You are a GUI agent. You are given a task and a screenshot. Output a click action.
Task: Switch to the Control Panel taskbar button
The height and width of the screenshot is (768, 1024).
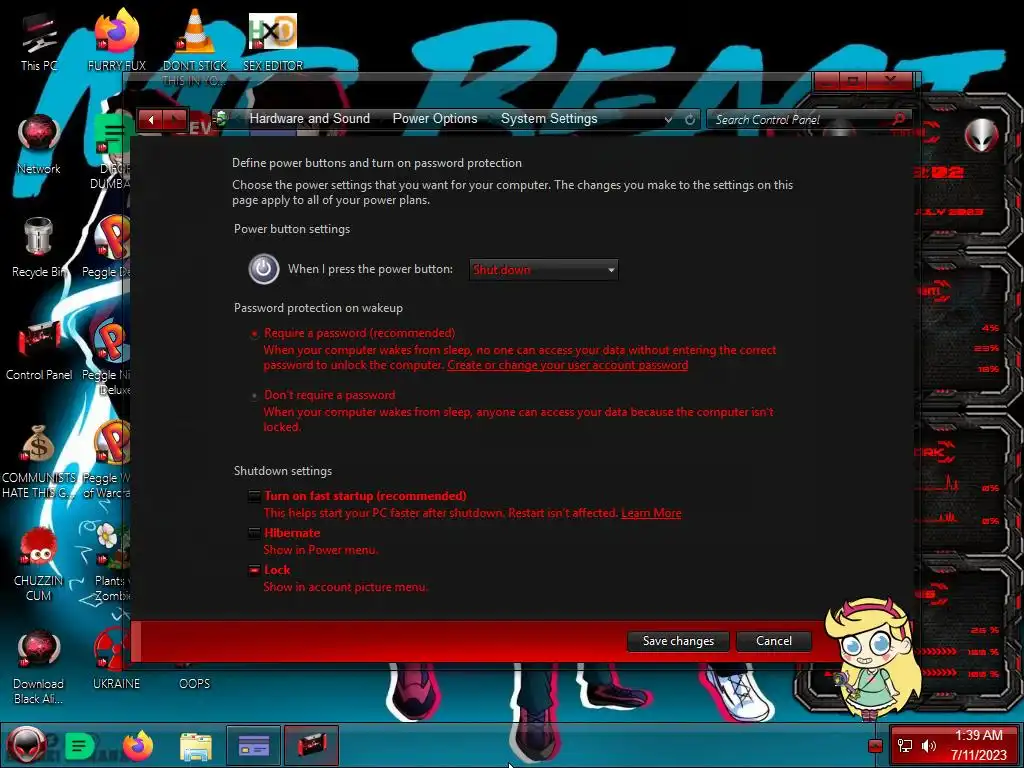tap(312, 745)
